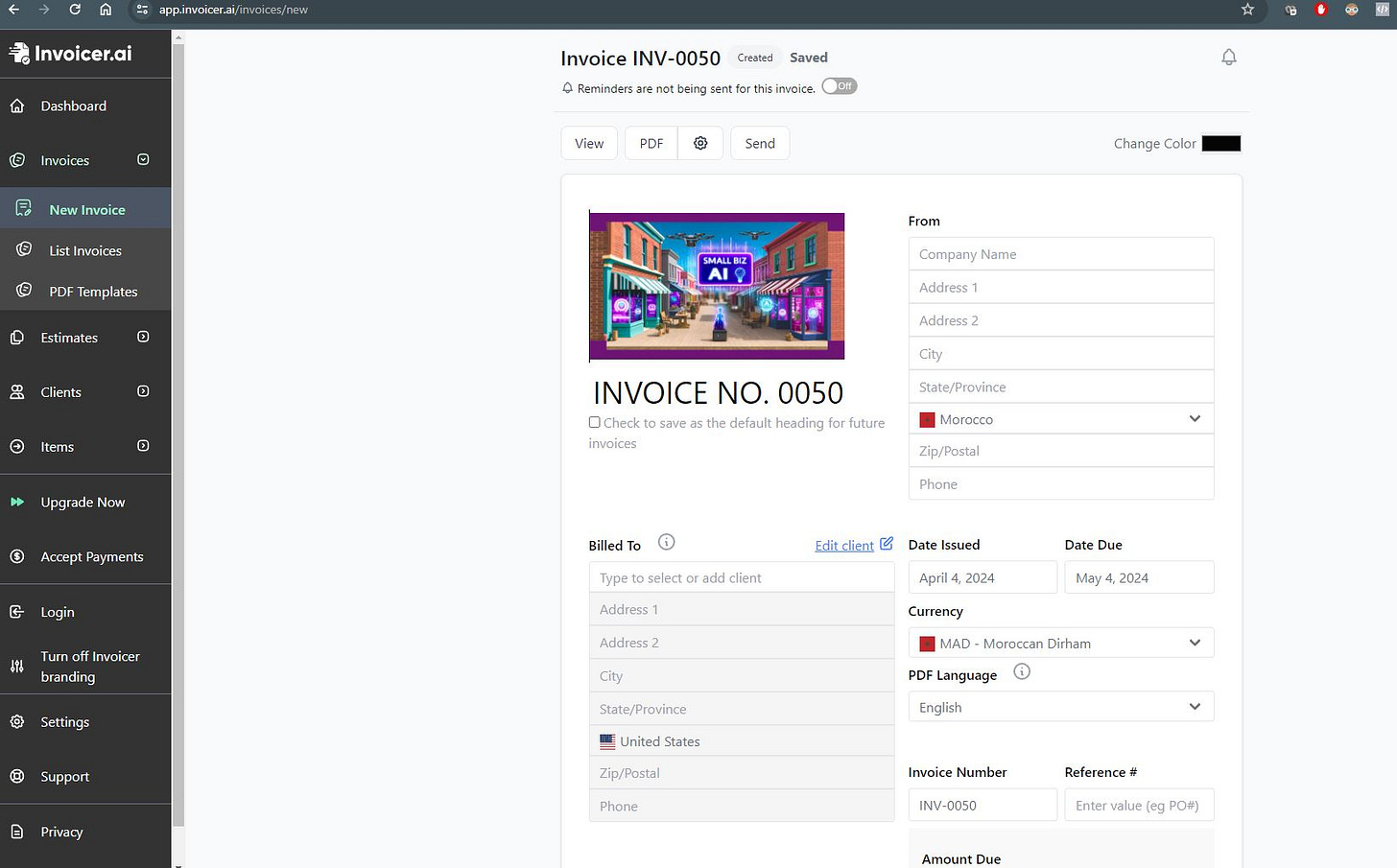The height and width of the screenshot is (868, 1397).
Task: Toggle invoice reminders switch
Action: [x=840, y=86]
